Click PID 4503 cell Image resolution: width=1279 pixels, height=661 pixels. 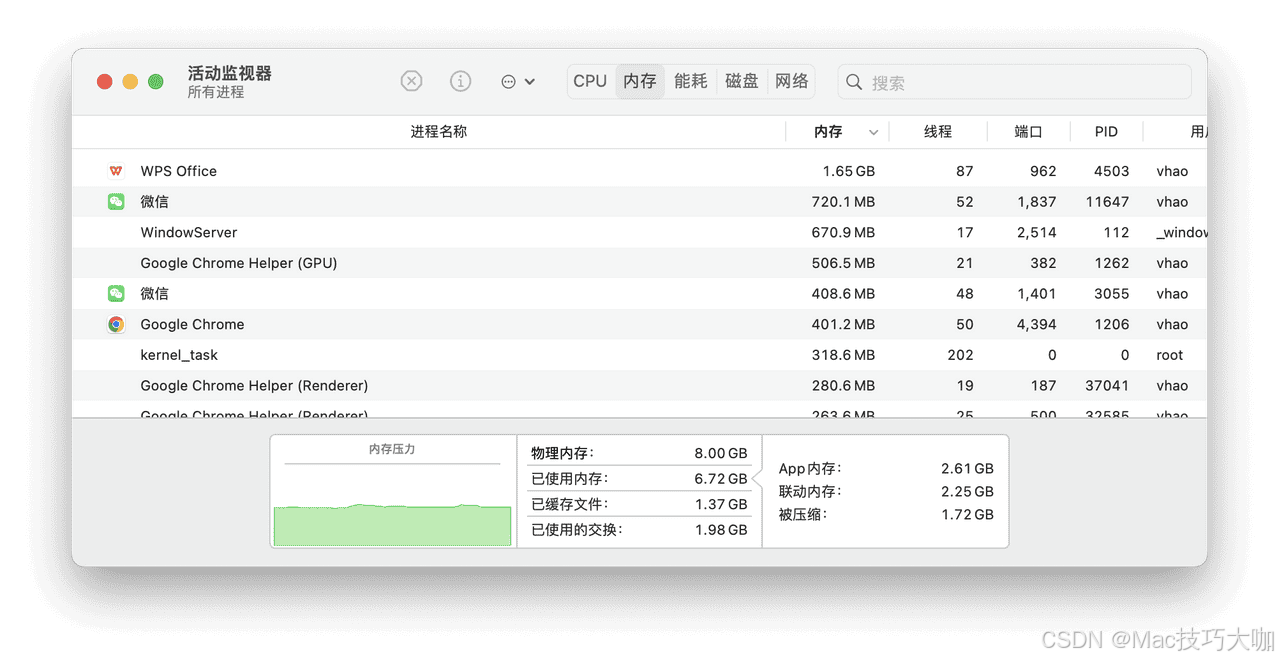coord(1111,171)
